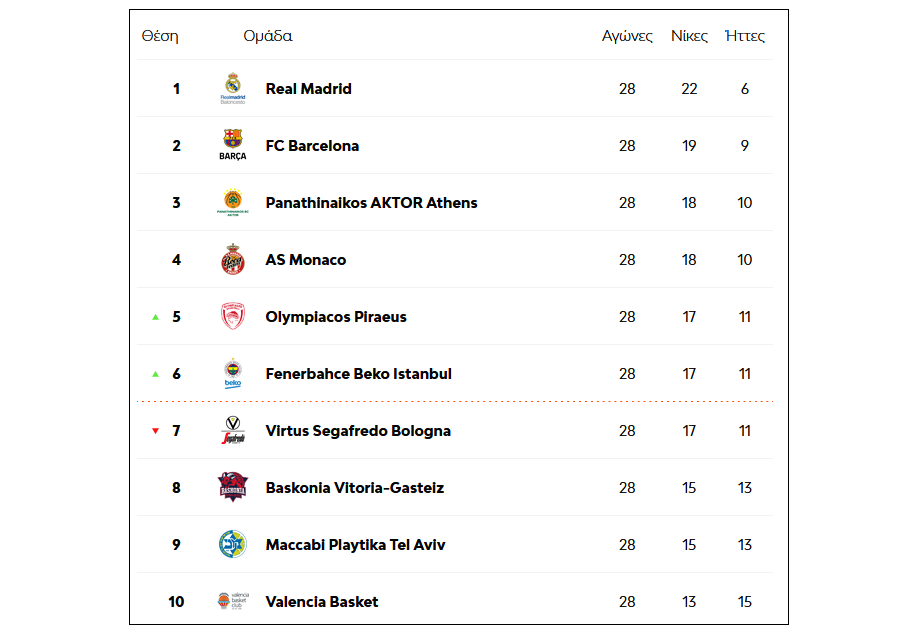Click the Real Madrid team logo
Viewport: 900px width, 634px height.
tap(232, 88)
